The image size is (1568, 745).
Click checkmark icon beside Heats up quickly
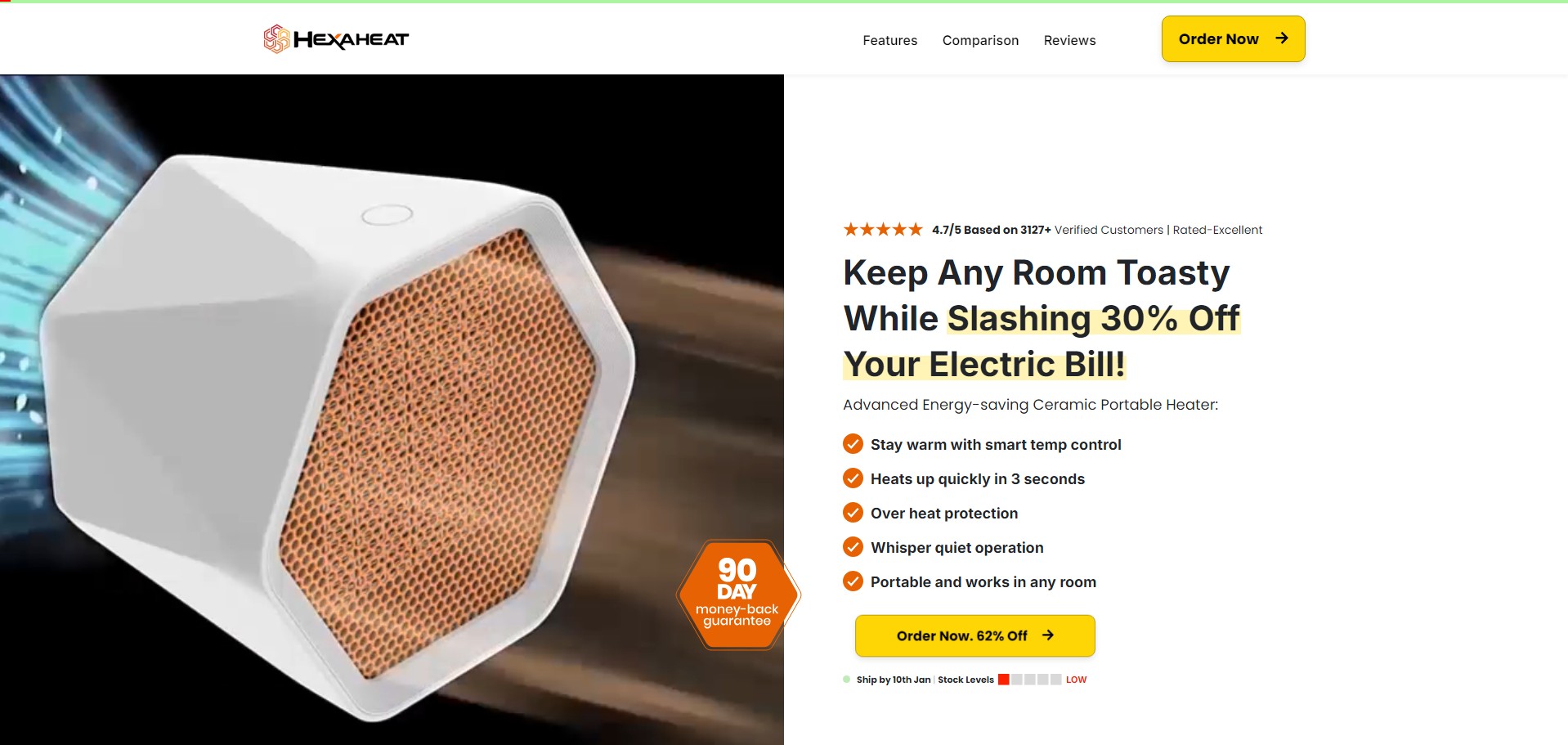(853, 478)
